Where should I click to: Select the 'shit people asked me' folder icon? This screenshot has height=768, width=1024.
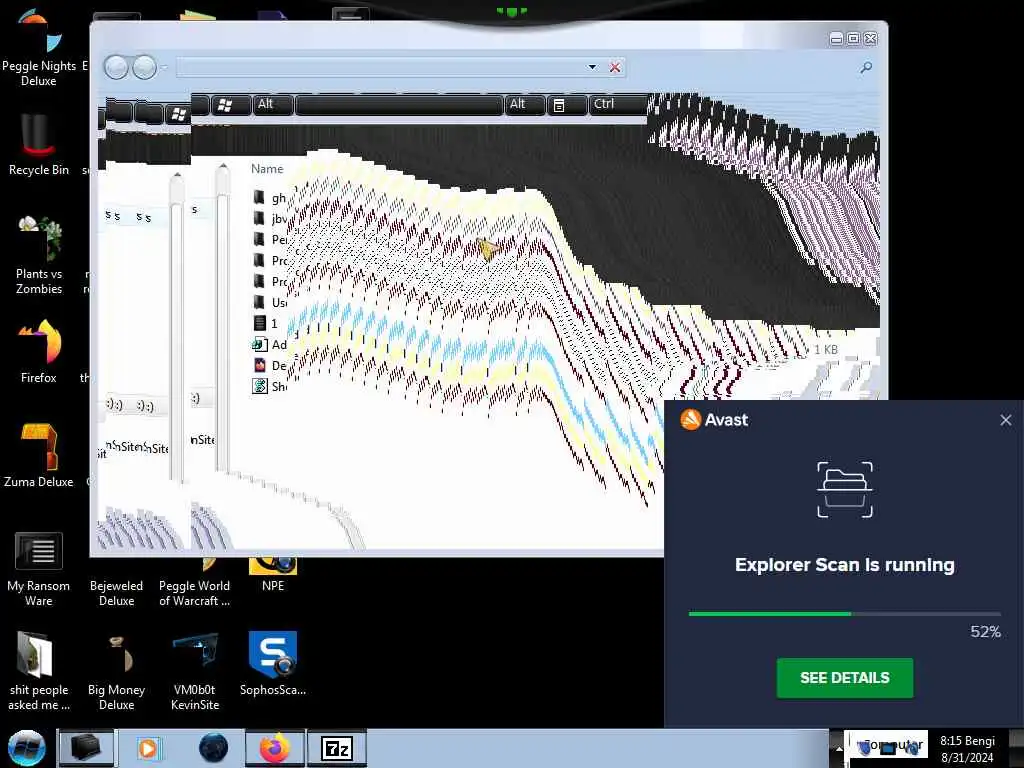click(x=39, y=671)
